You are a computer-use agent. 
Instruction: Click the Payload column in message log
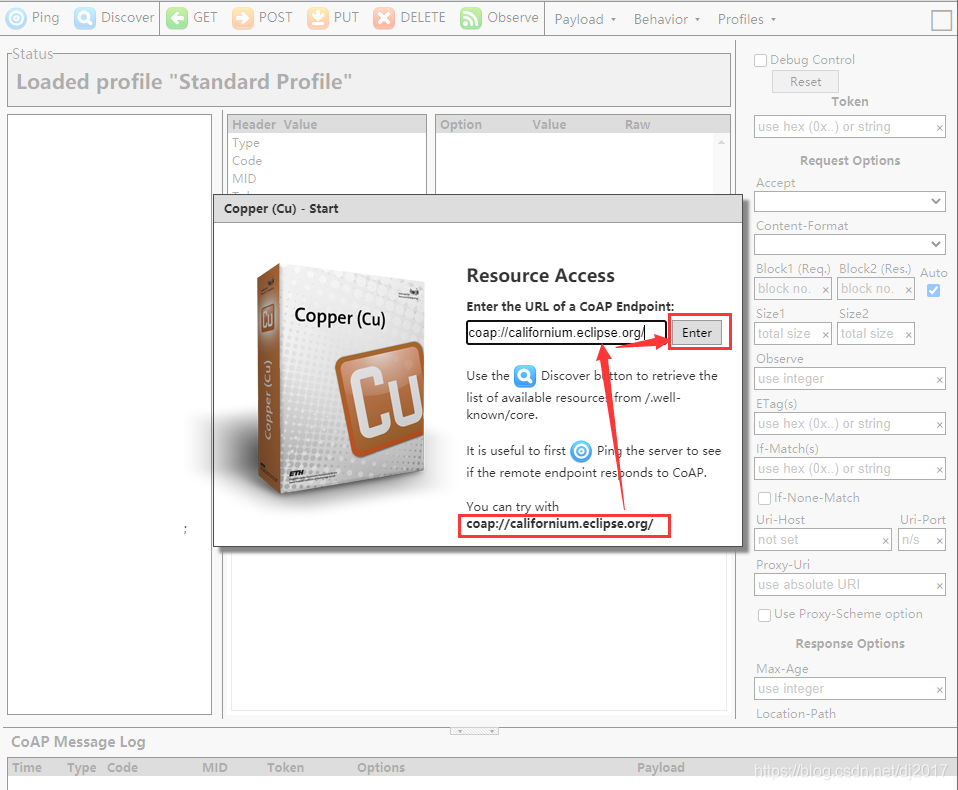[x=660, y=767]
